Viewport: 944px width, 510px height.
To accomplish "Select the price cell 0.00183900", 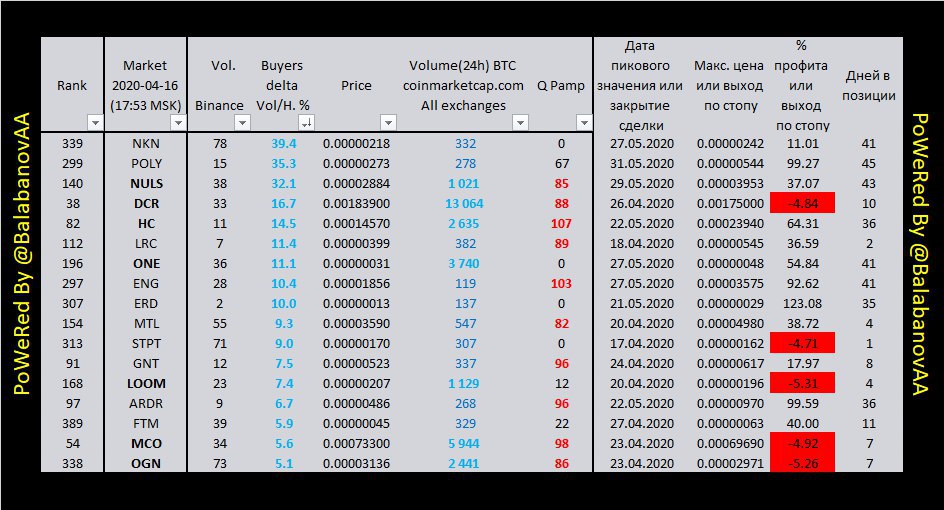I will pyautogui.click(x=356, y=204).
